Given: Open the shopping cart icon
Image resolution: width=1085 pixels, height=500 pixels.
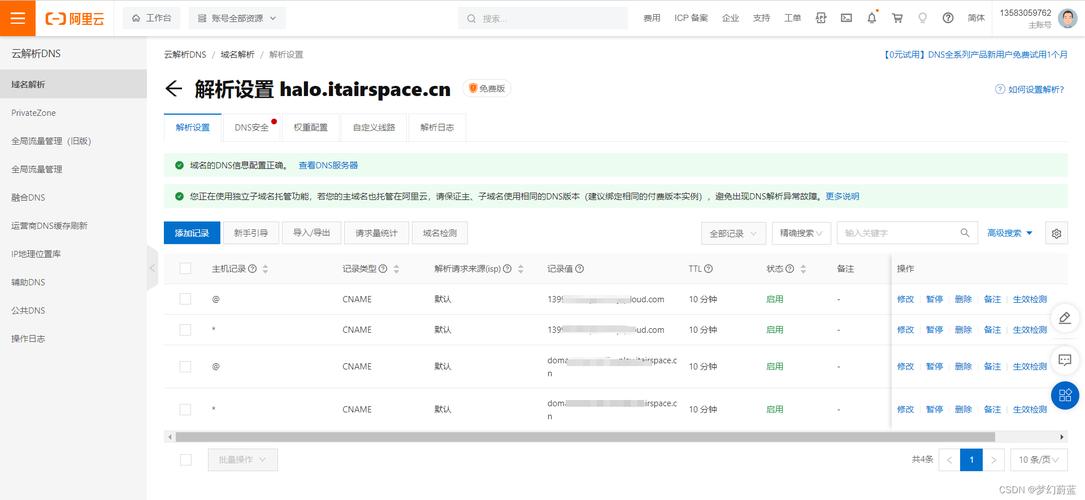Looking at the screenshot, I should coord(897,19).
